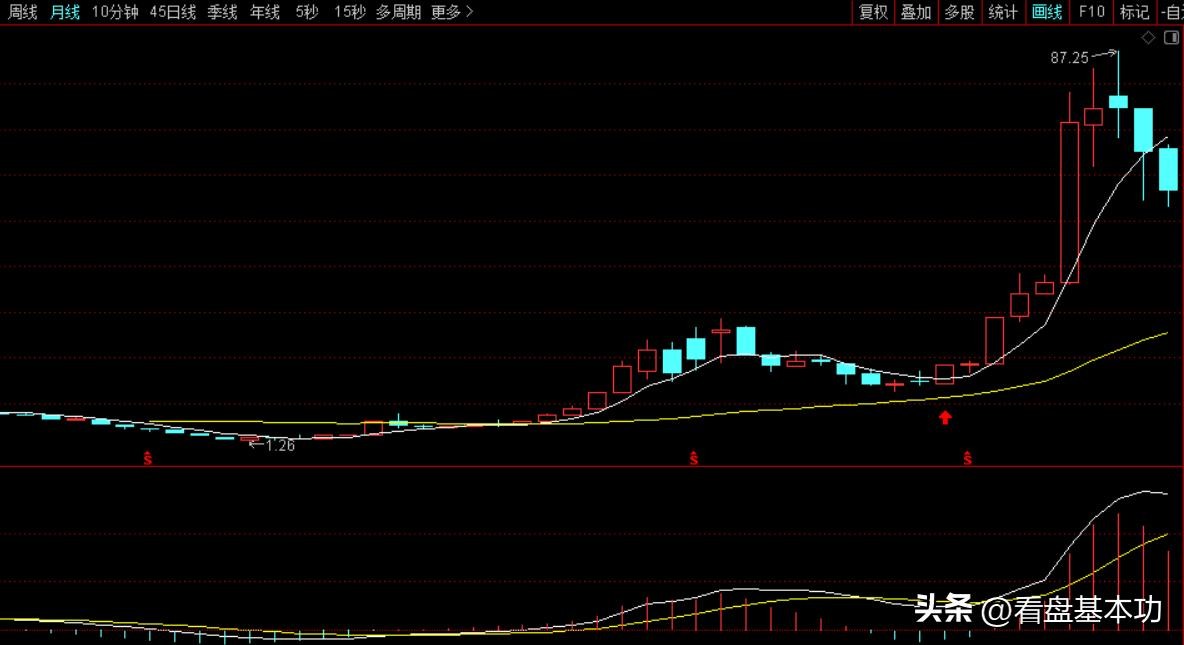Toggle the 画线 drawing tool button
Viewport: 1184px width, 645px height.
point(1047,12)
